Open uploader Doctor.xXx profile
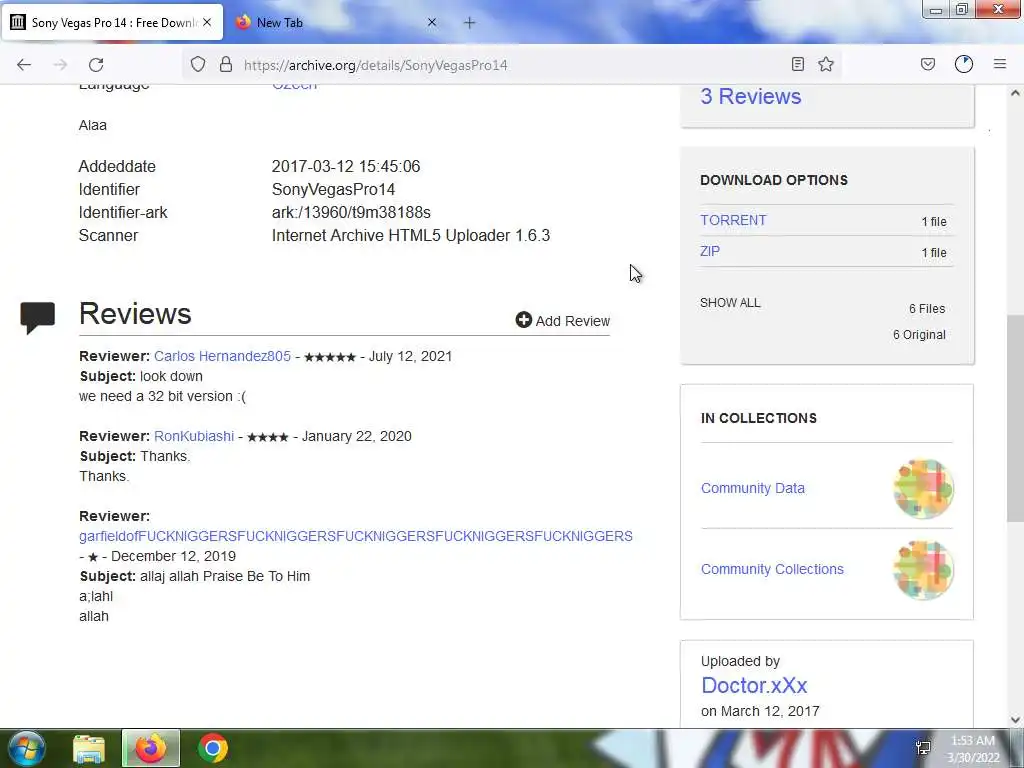 click(754, 686)
